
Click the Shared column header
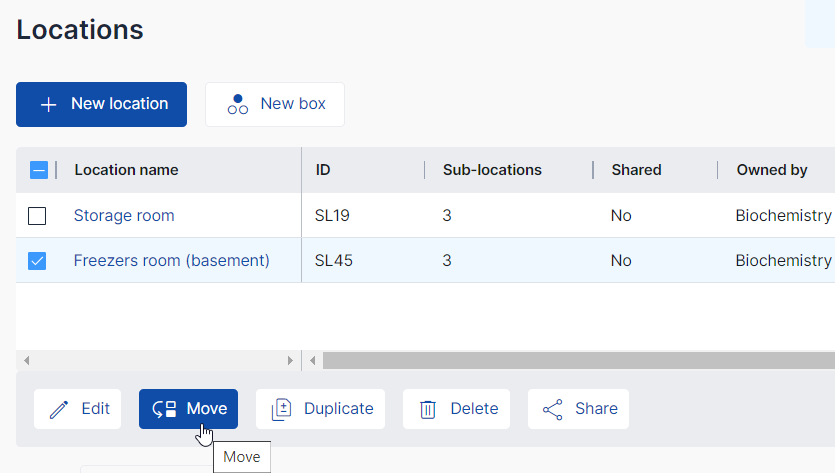click(636, 170)
